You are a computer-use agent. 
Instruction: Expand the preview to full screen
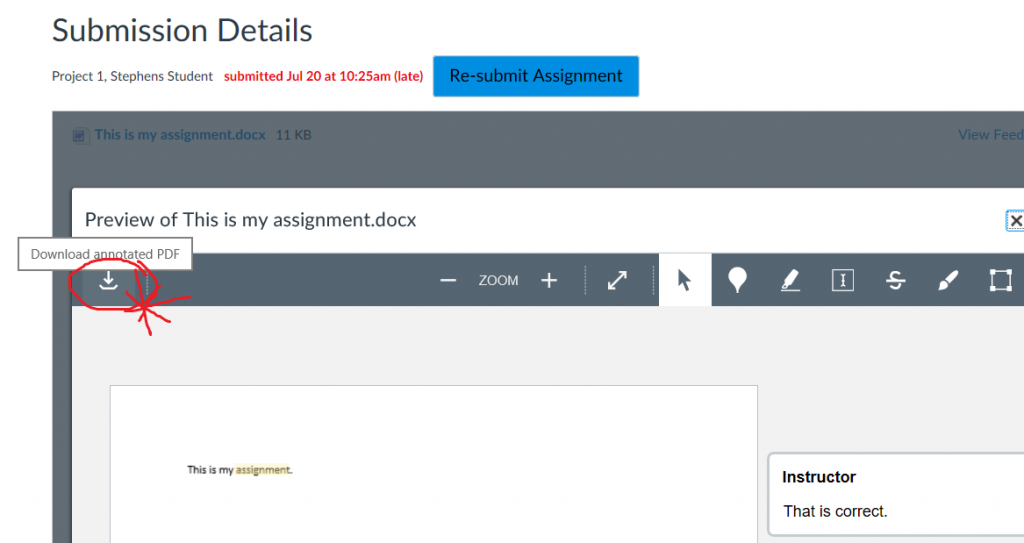tap(618, 281)
